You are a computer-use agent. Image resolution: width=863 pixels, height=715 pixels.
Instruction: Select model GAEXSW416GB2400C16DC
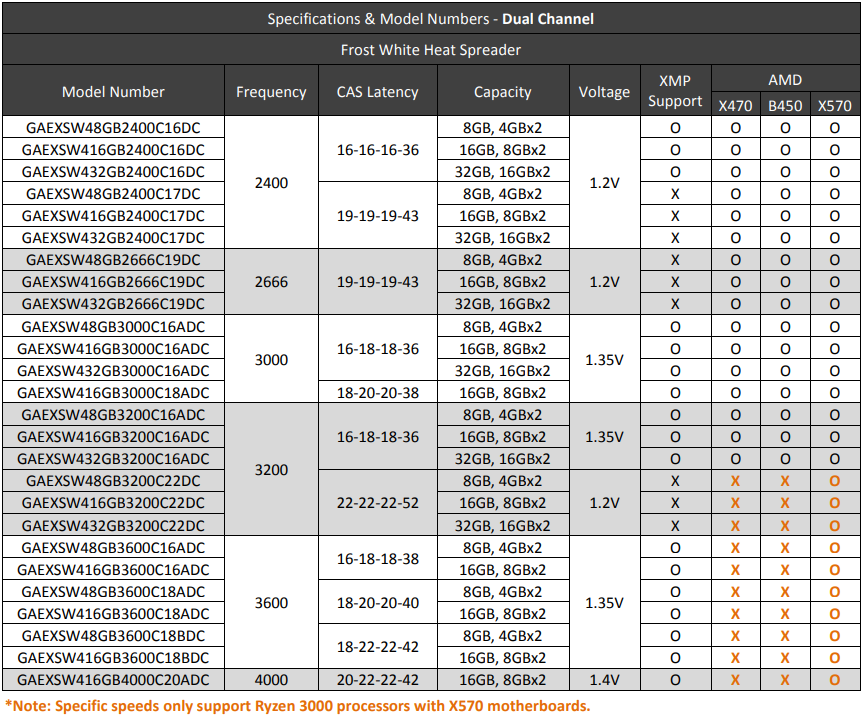113,150
